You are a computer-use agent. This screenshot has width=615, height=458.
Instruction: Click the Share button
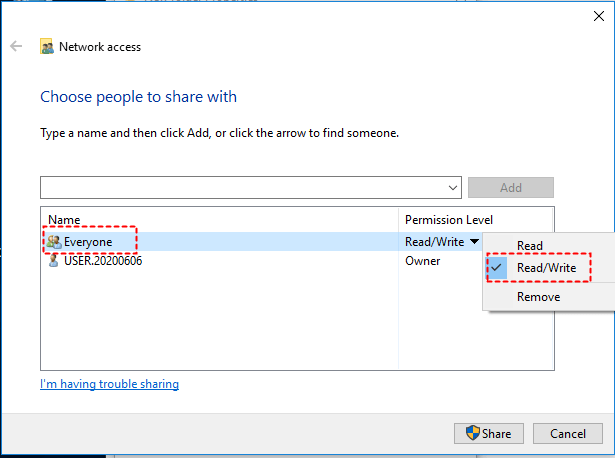[489, 433]
